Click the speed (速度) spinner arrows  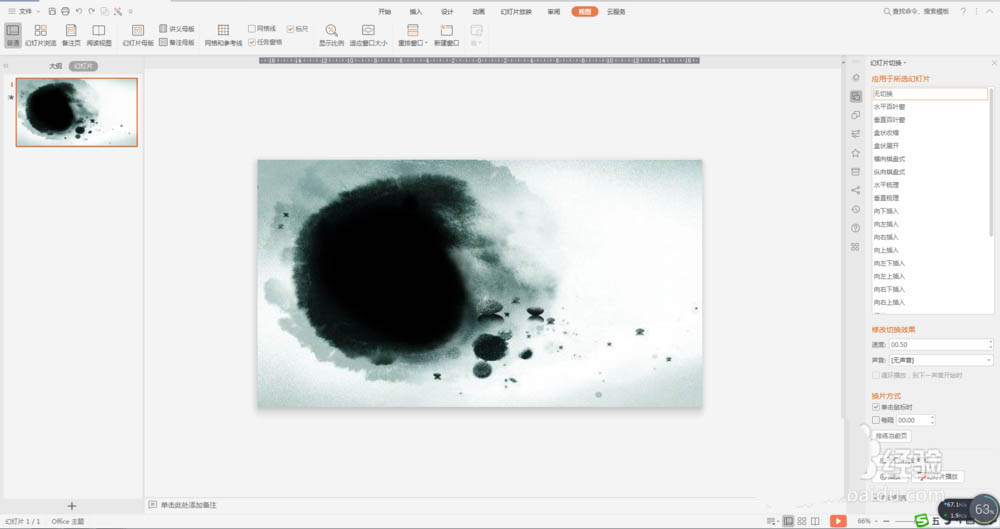(990, 345)
